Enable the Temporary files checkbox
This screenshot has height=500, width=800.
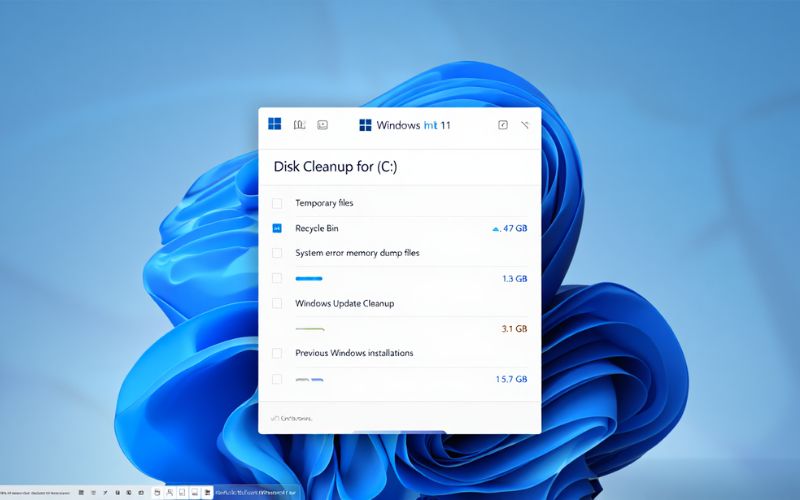277,204
